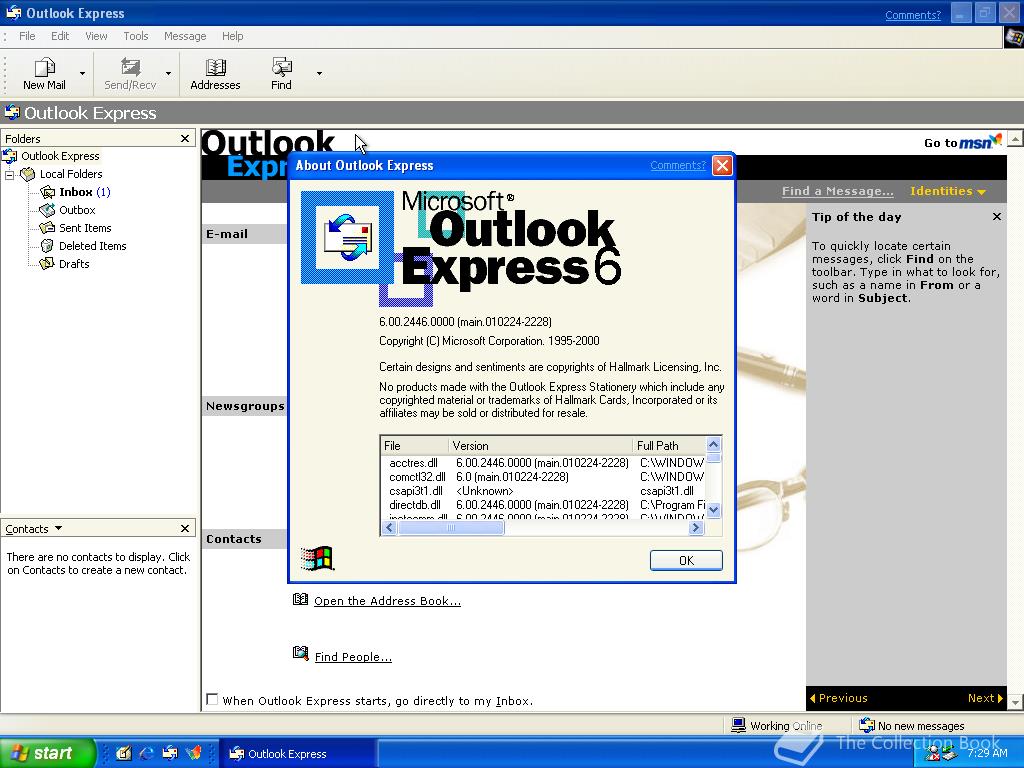
Task: Open the View menu
Action: tap(96, 36)
